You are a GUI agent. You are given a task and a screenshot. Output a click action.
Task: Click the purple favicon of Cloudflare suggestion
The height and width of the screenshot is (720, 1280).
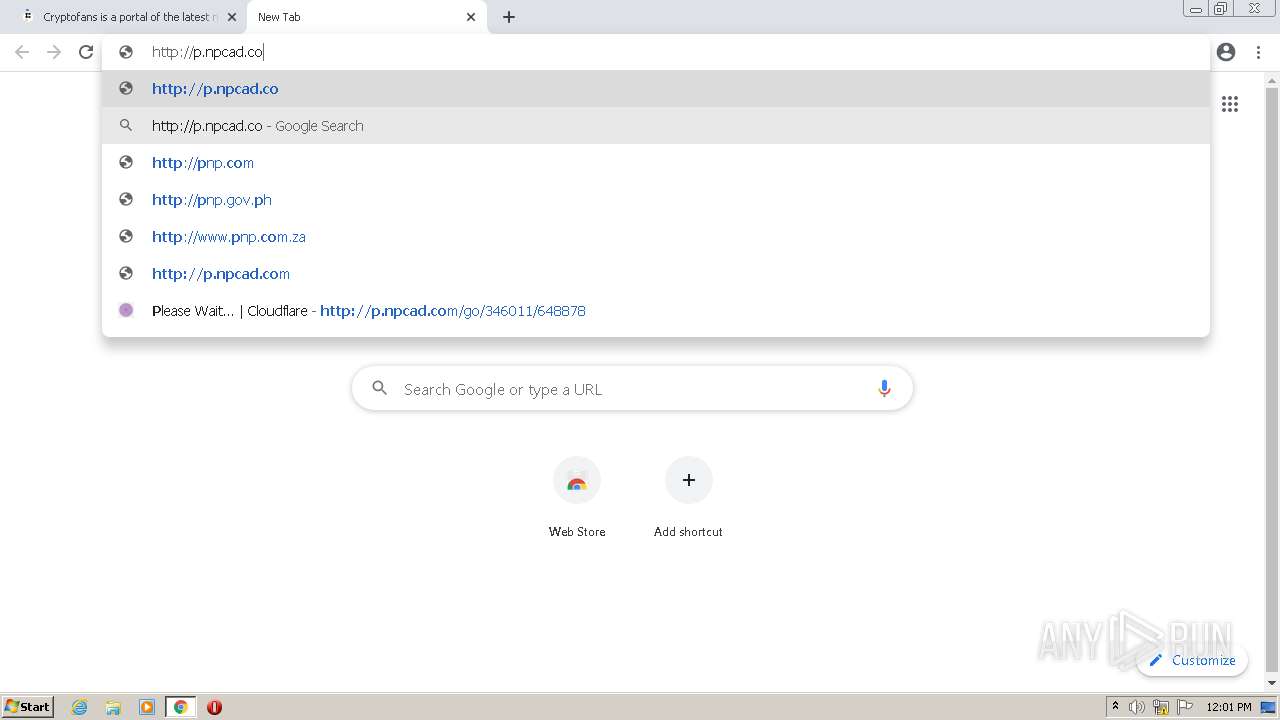pyautogui.click(x=126, y=310)
